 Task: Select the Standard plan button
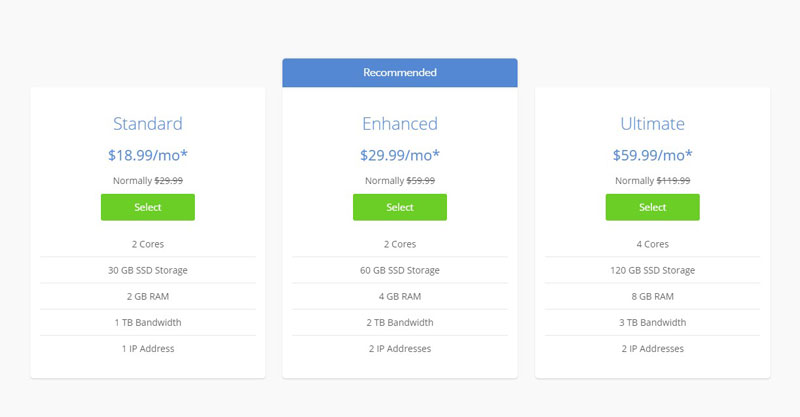pyautogui.click(x=147, y=207)
